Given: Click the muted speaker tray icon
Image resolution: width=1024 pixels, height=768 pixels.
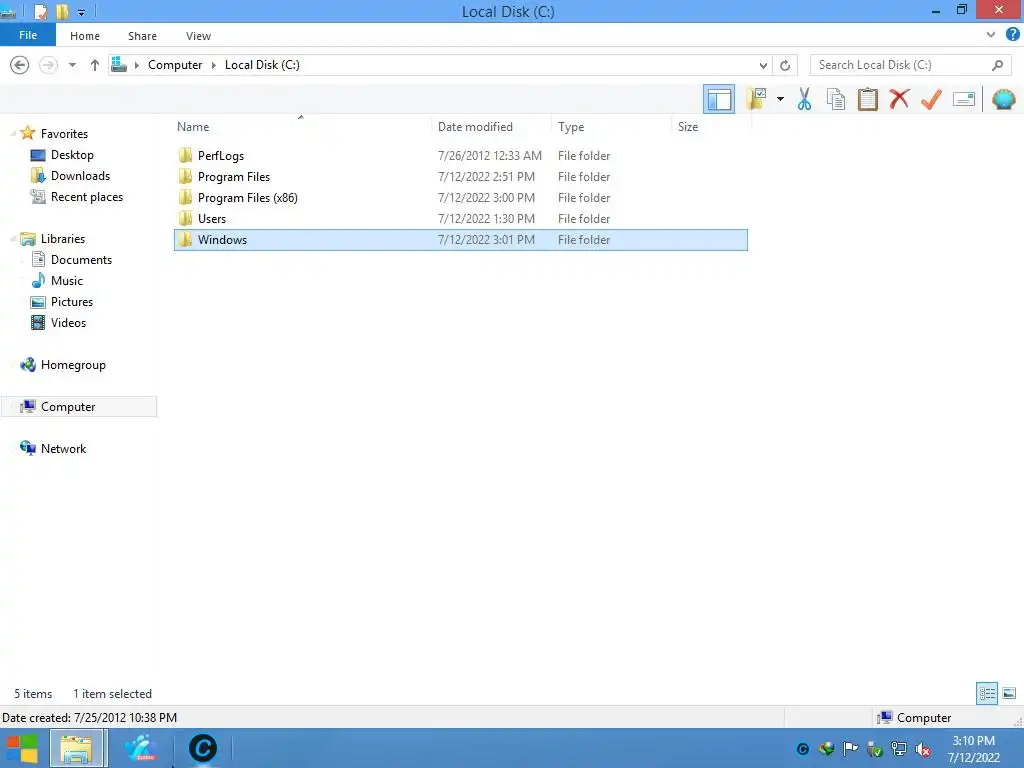Looking at the screenshot, I should [923, 749].
